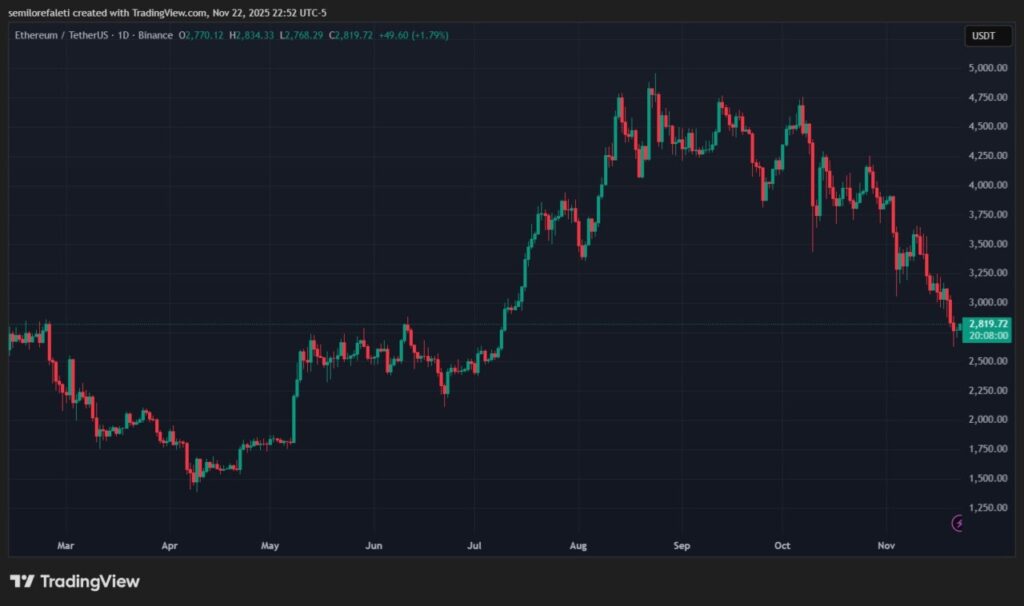Viewport: 1024px width, 606px height.
Task: Click the Sep label on time axis
Action: click(682, 546)
